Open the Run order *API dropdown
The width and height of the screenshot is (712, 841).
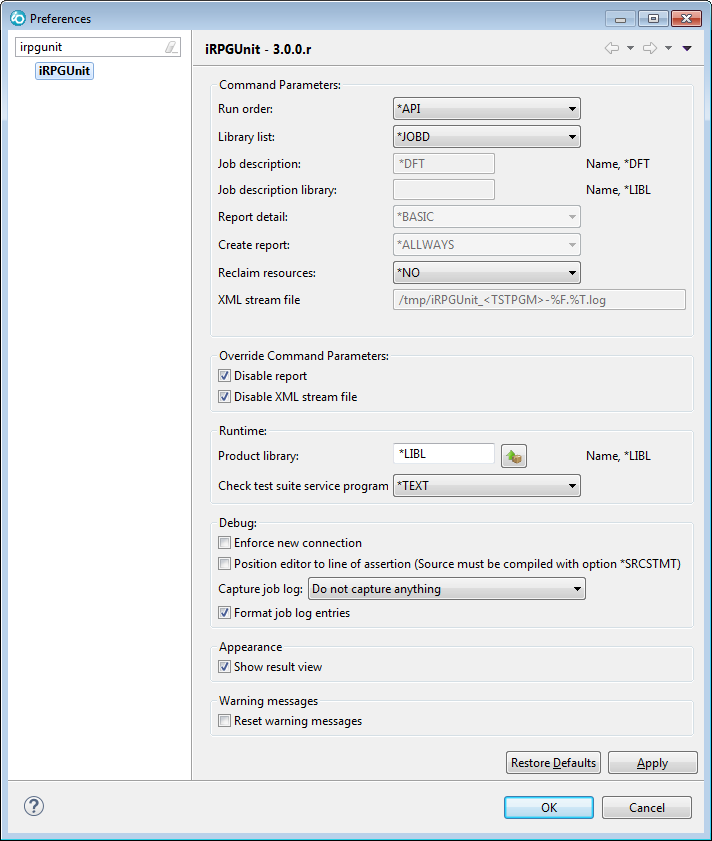pos(487,109)
